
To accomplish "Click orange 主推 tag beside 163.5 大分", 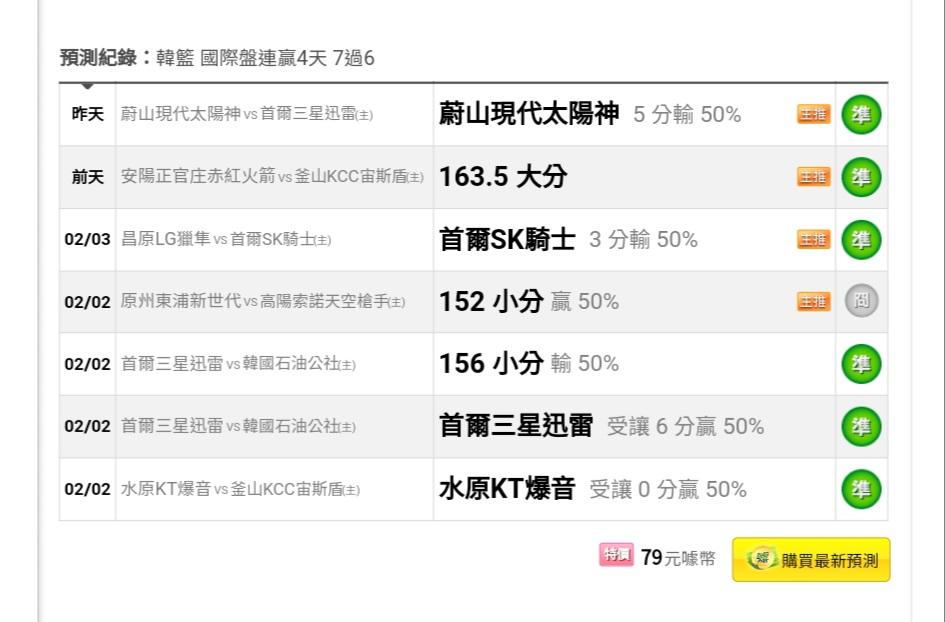I will point(814,177).
